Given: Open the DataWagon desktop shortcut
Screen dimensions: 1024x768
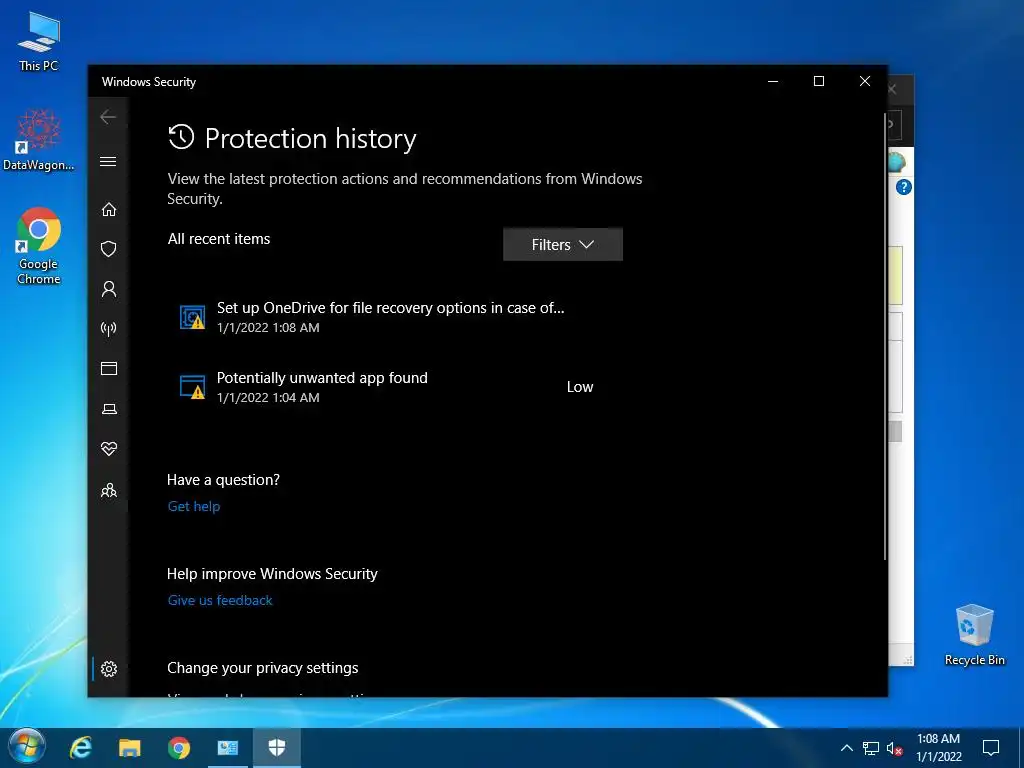Looking at the screenshot, I should coord(39,140).
